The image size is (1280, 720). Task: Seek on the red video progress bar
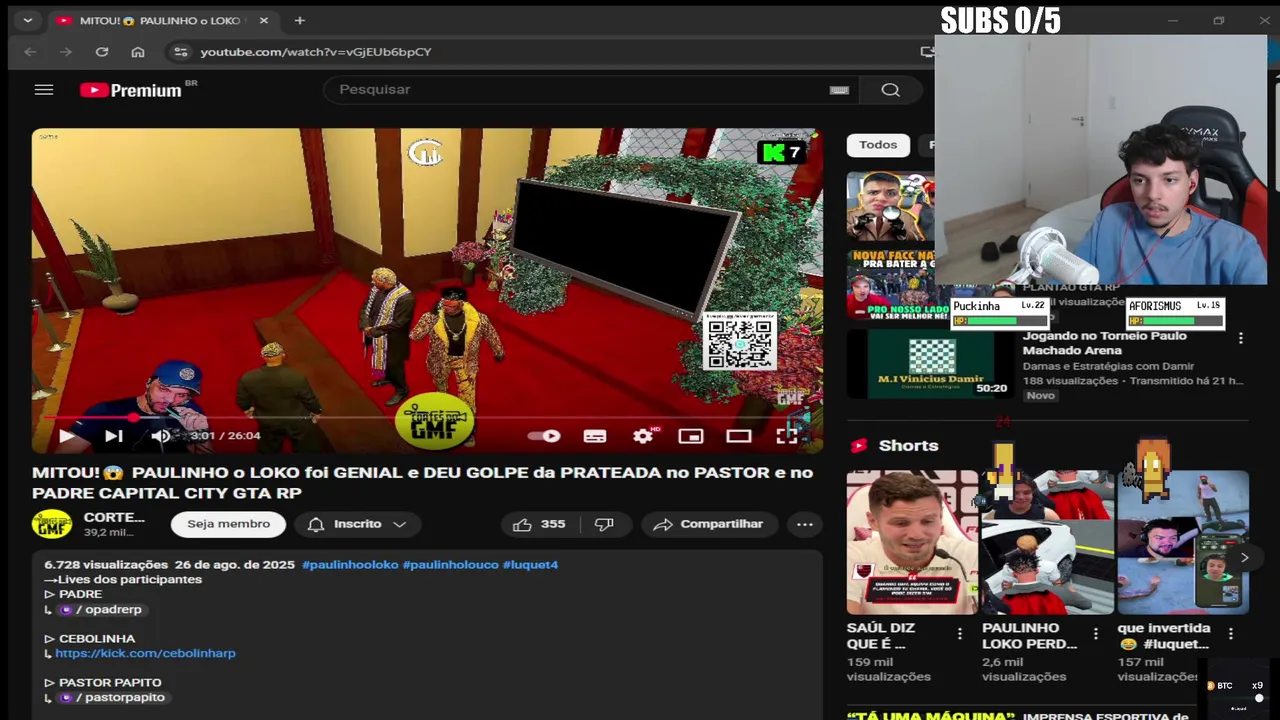point(428,417)
